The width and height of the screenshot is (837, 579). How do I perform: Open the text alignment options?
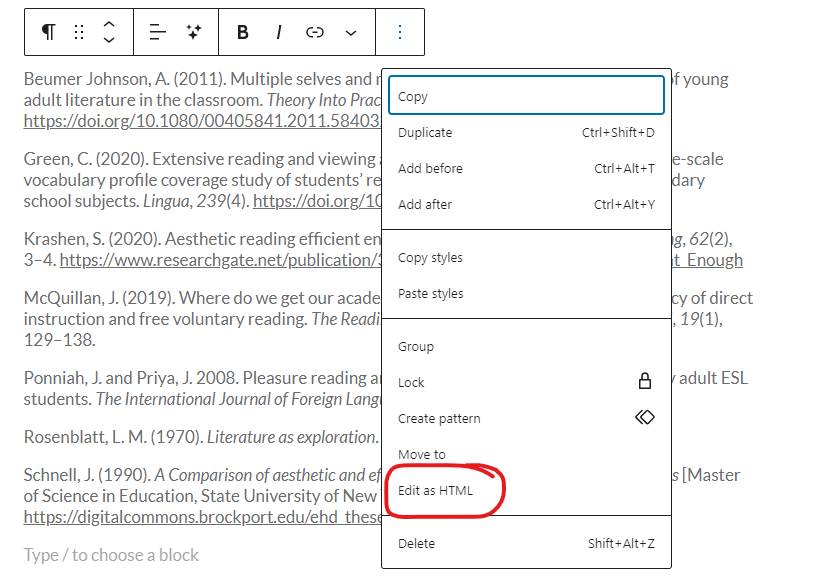pos(158,32)
